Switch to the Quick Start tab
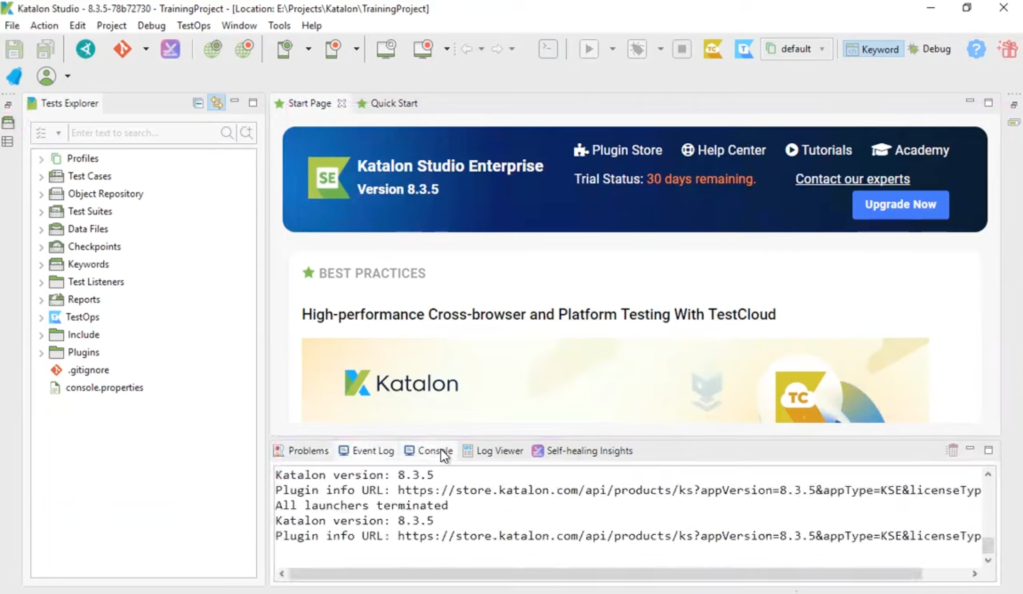Image resolution: width=1023 pixels, height=594 pixels. click(388, 103)
